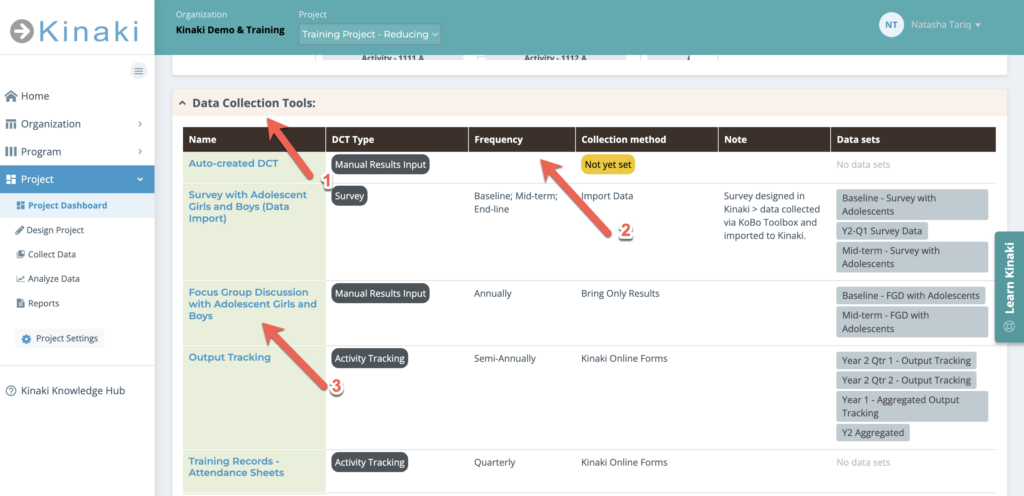Click the Analyze Data chart icon
Viewport: 1024px width, 496px height.
tap(20, 279)
